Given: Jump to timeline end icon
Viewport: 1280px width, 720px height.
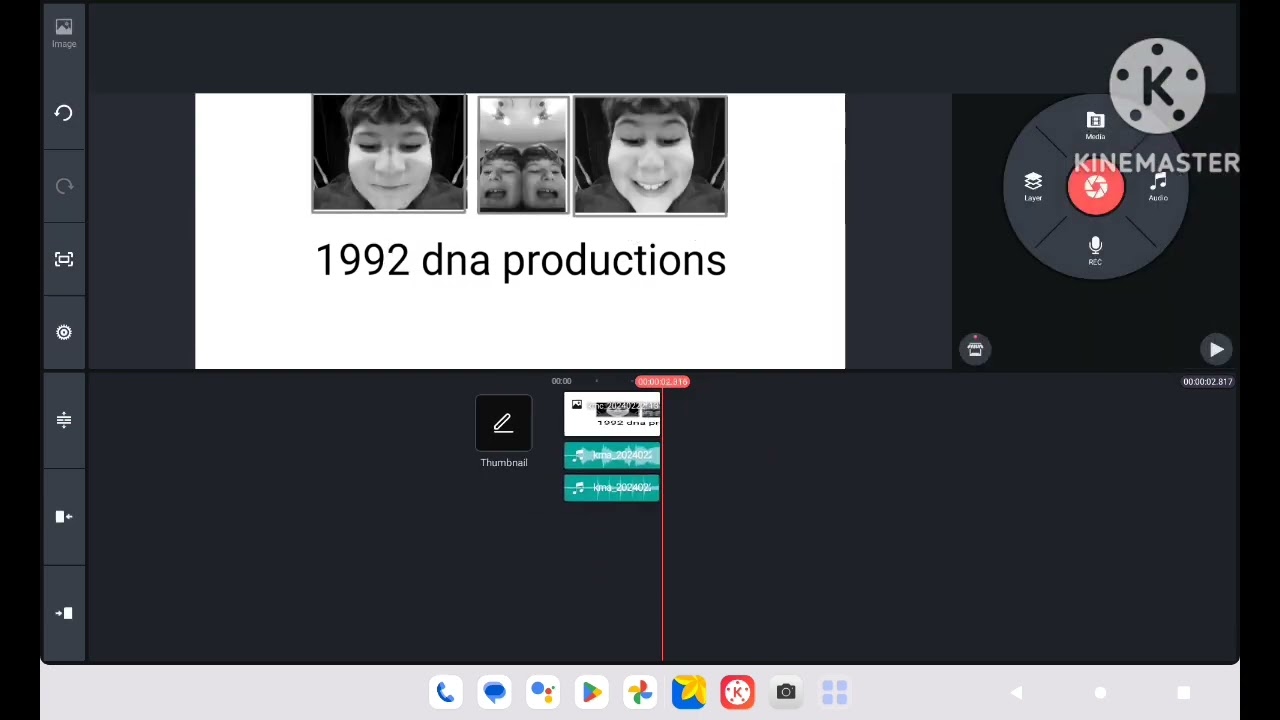Looking at the screenshot, I should (64, 613).
